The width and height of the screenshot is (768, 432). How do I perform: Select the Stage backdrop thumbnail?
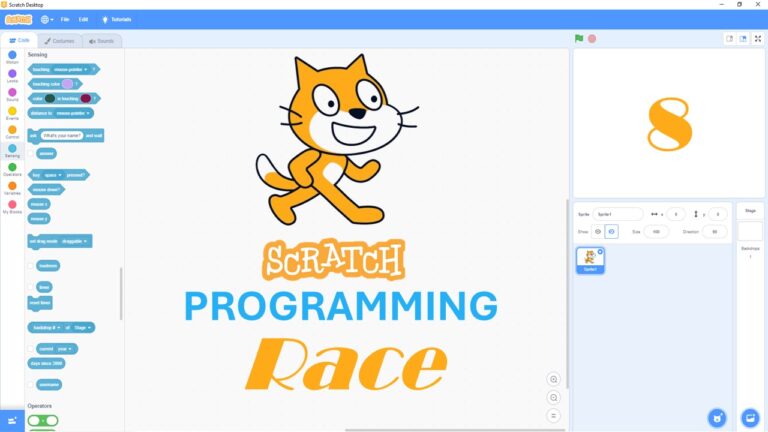pos(750,231)
